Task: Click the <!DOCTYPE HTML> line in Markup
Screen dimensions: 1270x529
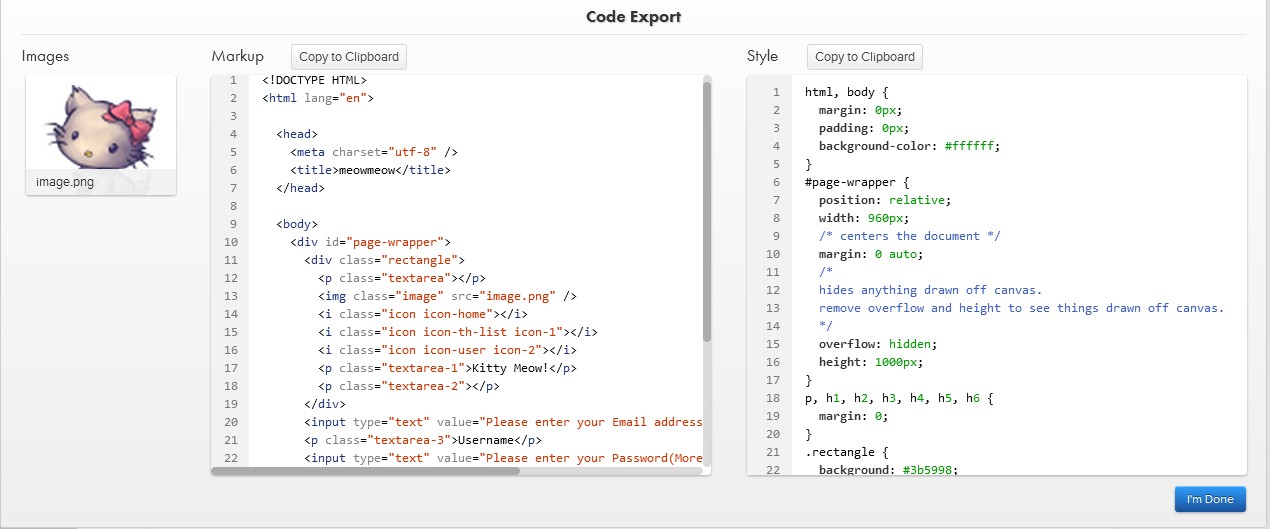Action: coord(315,80)
